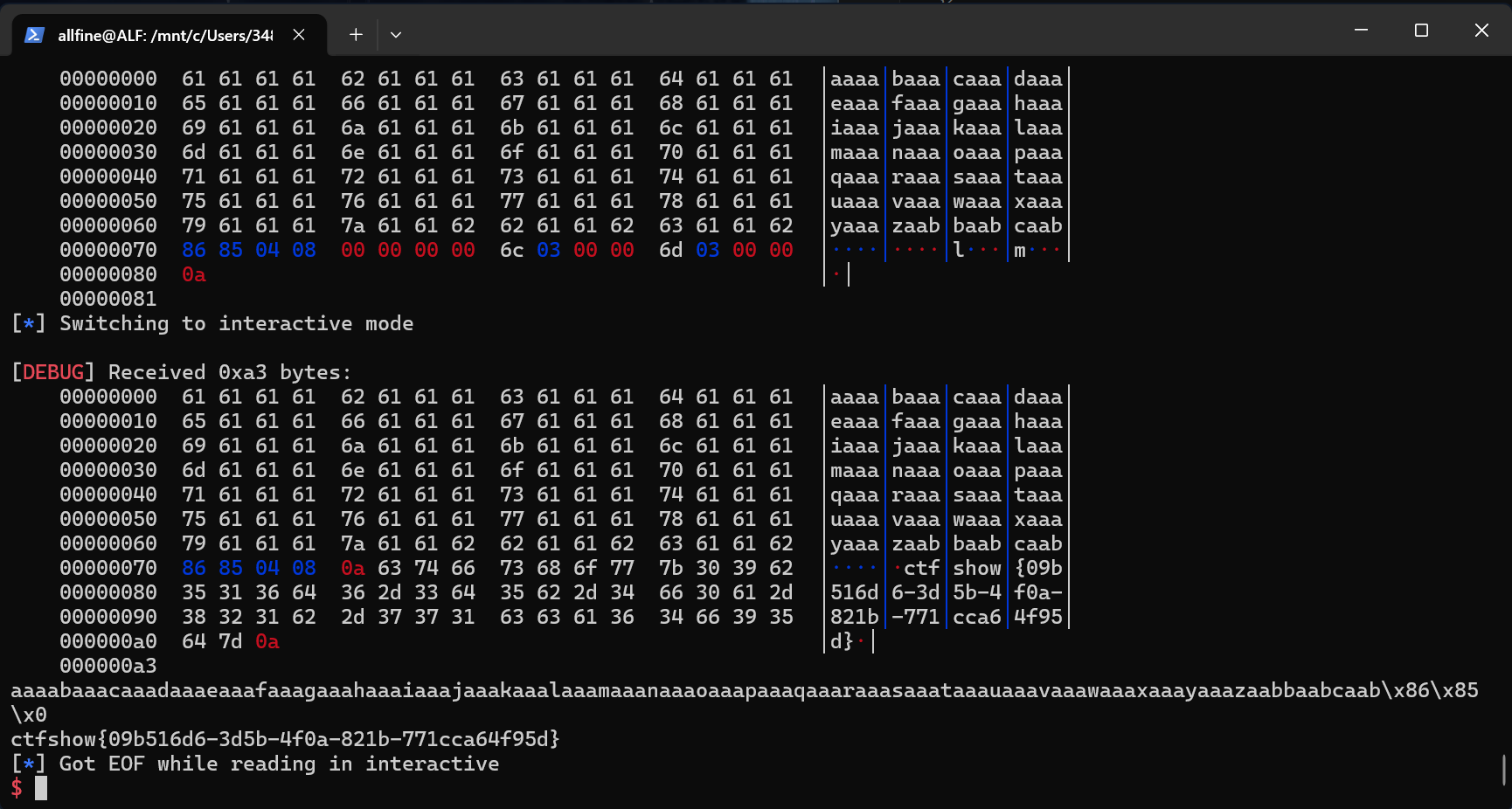This screenshot has width=1512, height=809.
Task: Click the [*] marker before 'Switching'
Action: click(29, 323)
